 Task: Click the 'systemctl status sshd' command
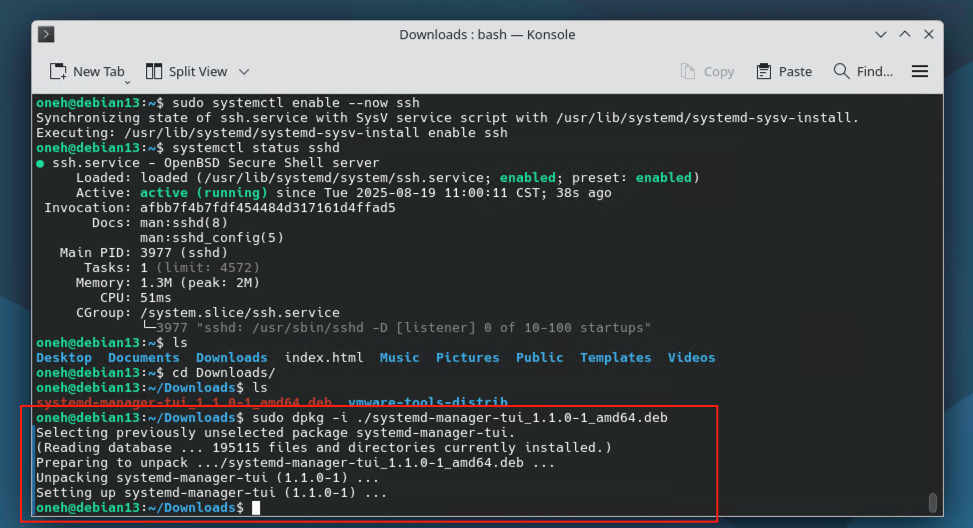point(256,148)
